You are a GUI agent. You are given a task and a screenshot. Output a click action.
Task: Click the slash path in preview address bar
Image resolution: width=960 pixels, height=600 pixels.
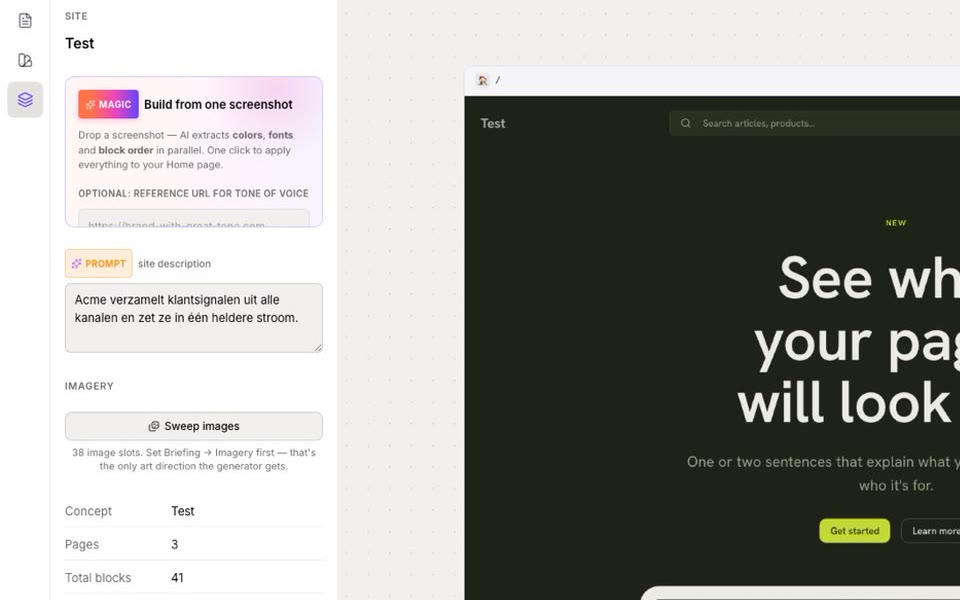498,80
